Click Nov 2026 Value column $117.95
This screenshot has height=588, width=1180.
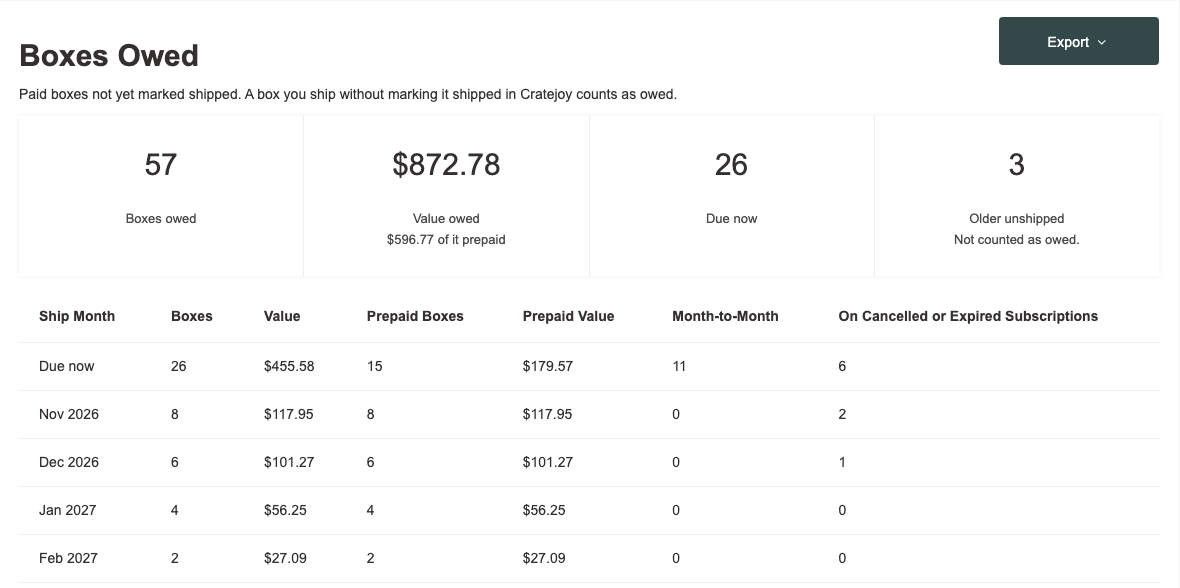tap(289, 415)
